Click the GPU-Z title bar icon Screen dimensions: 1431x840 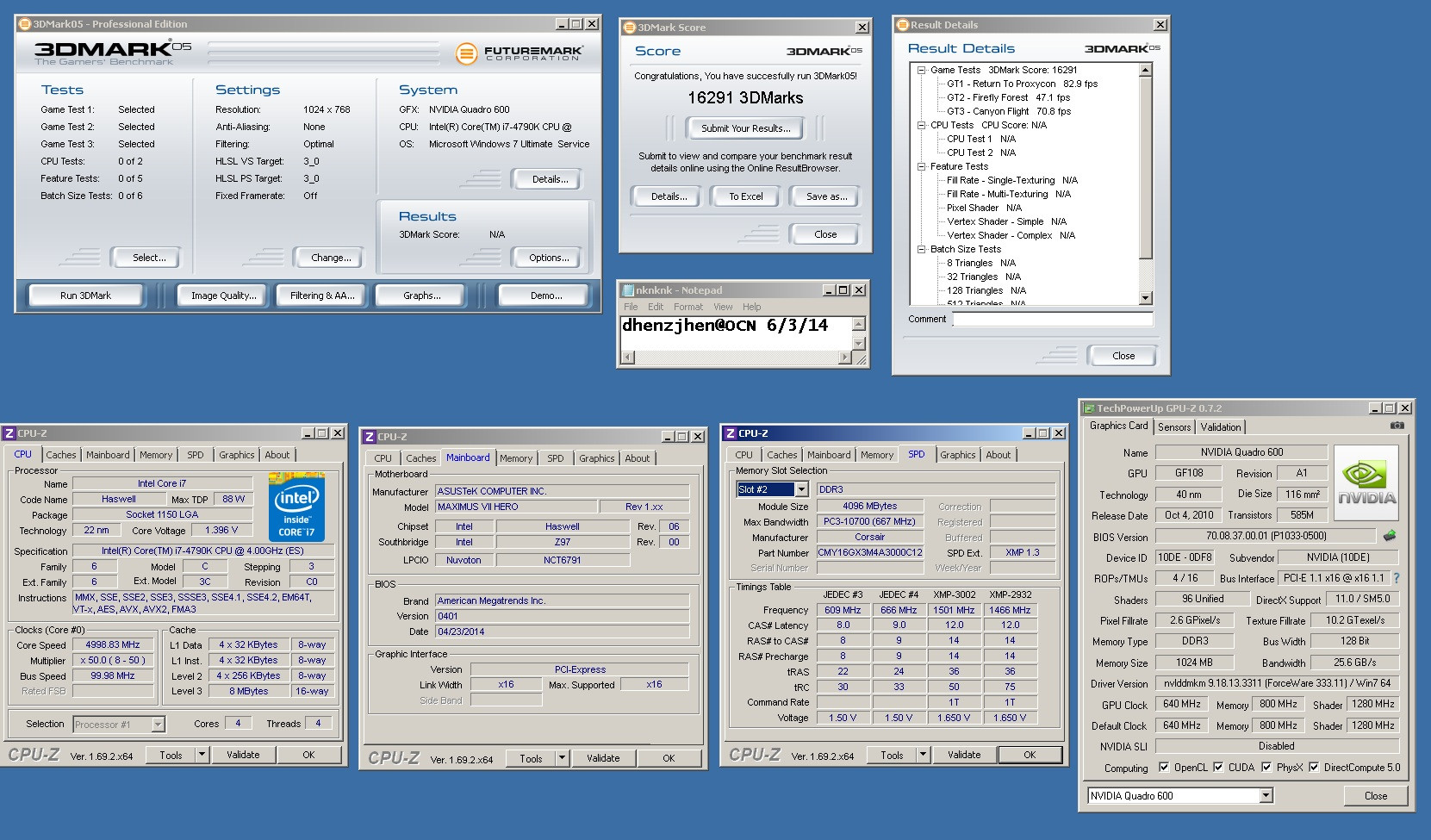pyautogui.click(x=1089, y=408)
